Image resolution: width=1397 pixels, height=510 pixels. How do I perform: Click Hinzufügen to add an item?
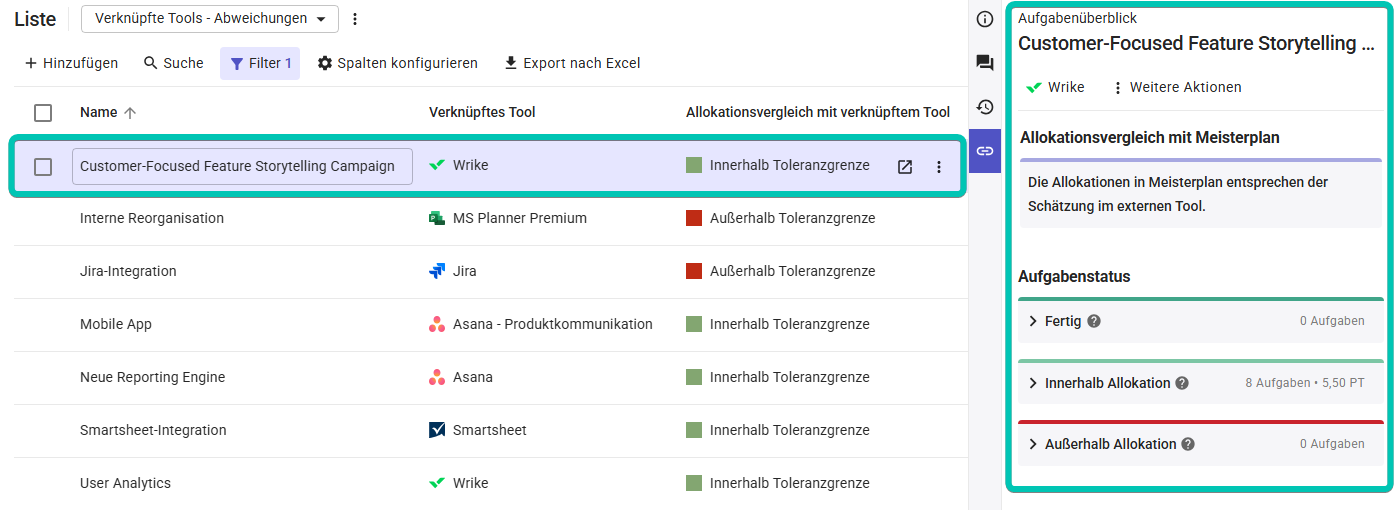click(x=71, y=63)
